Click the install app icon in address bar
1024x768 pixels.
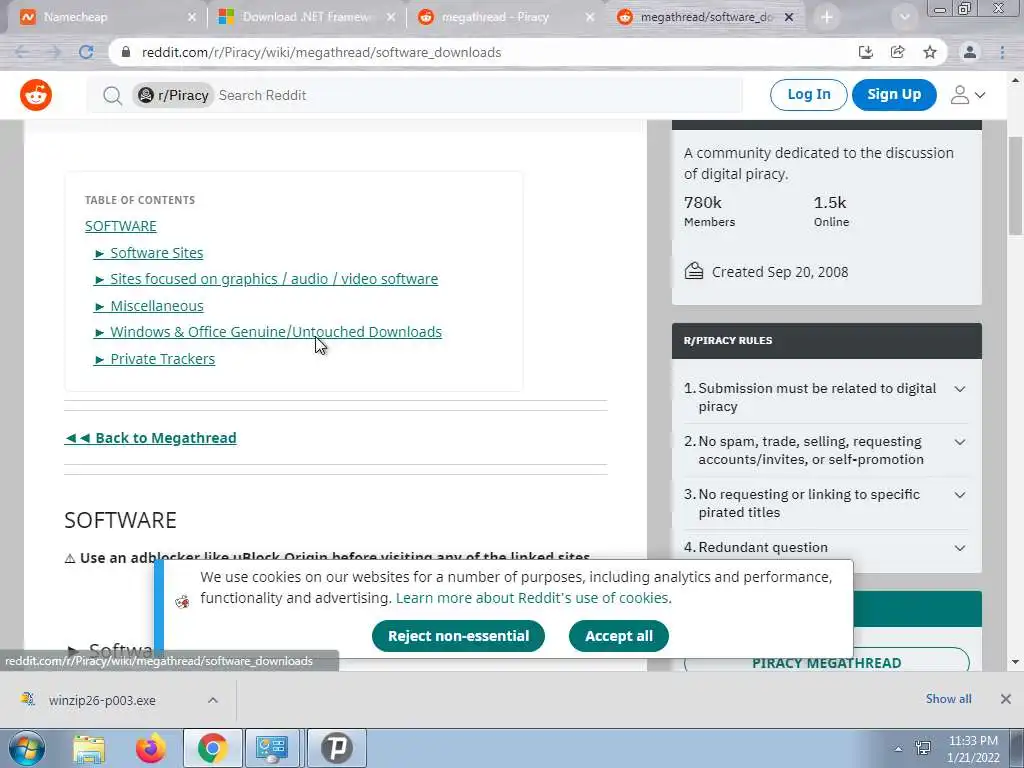pos(866,52)
